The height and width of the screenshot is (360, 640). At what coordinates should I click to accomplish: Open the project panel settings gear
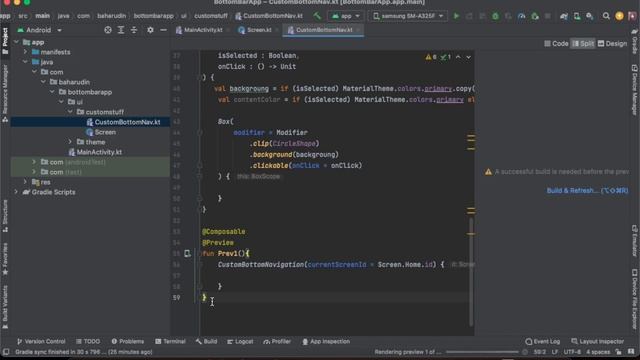(150, 30)
